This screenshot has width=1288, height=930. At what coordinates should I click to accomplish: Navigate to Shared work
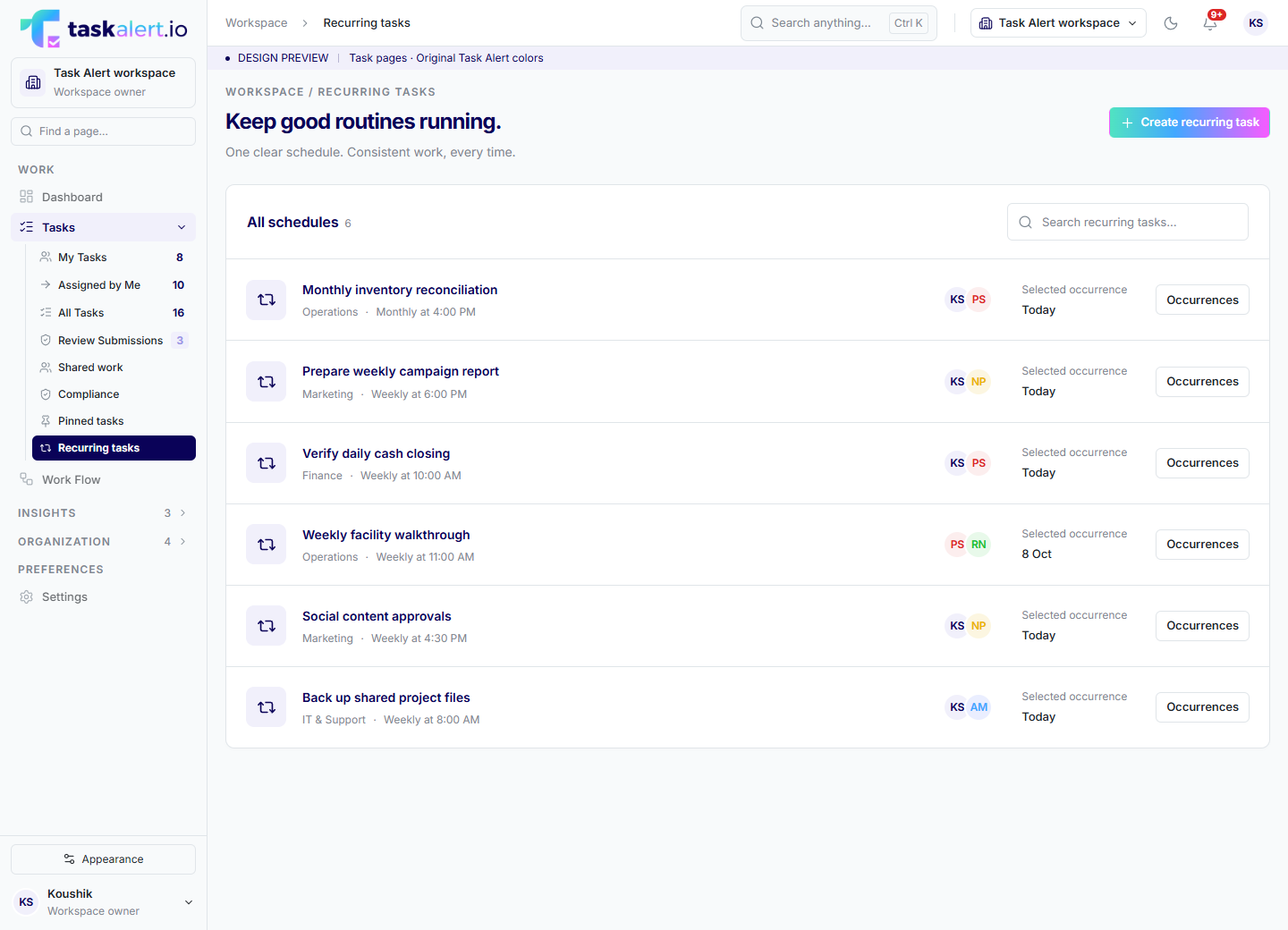[114, 368]
